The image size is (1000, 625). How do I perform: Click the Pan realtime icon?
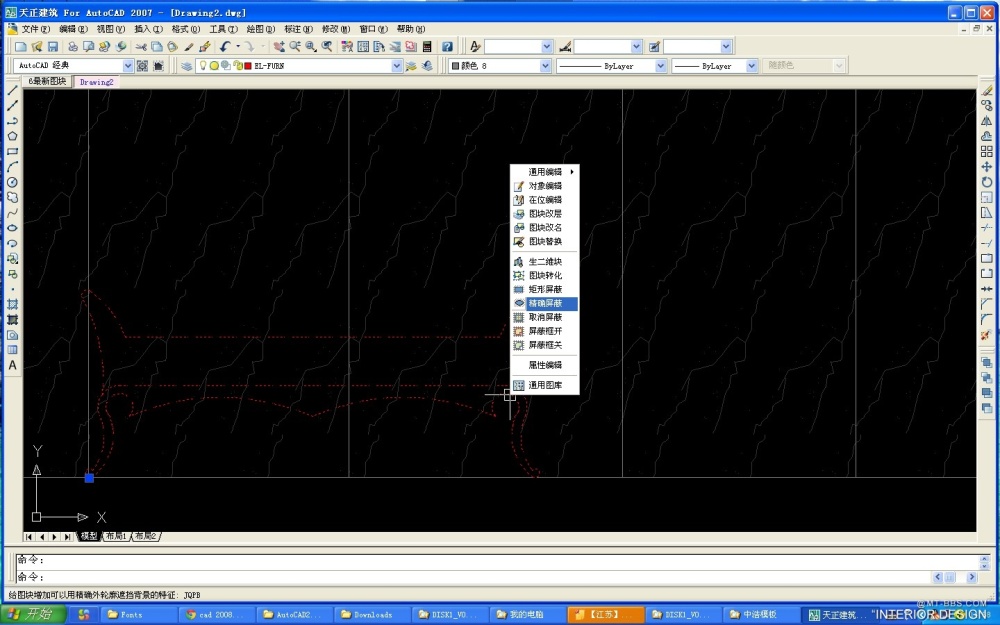[x=279, y=47]
